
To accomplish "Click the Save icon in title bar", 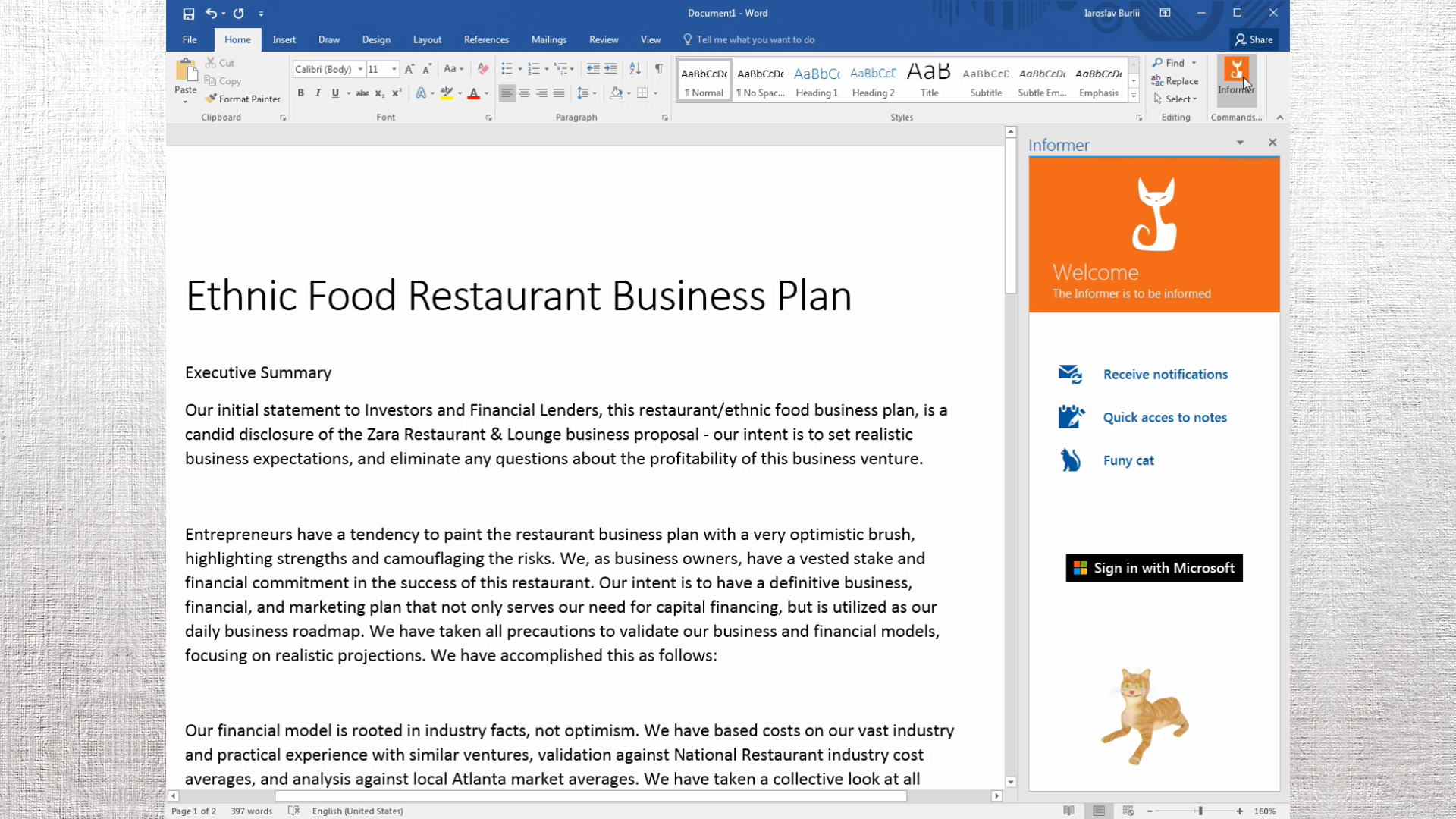I will point(188,14).
